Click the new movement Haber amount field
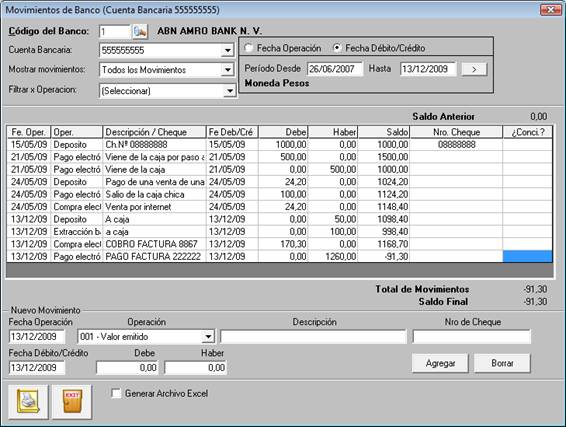566x427 pixels. (x=195, y=368)
